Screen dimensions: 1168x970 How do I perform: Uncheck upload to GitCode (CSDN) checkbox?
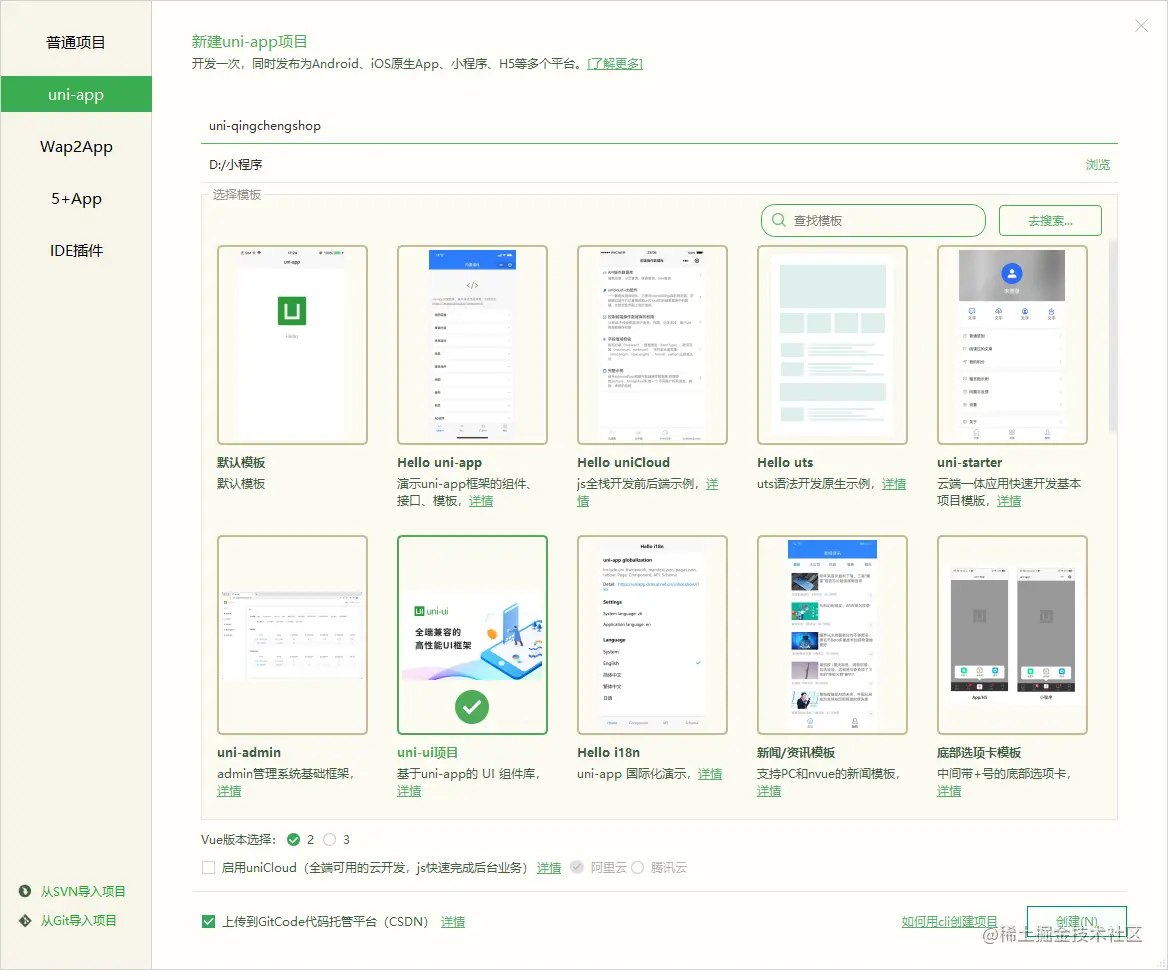coord(209,922)
